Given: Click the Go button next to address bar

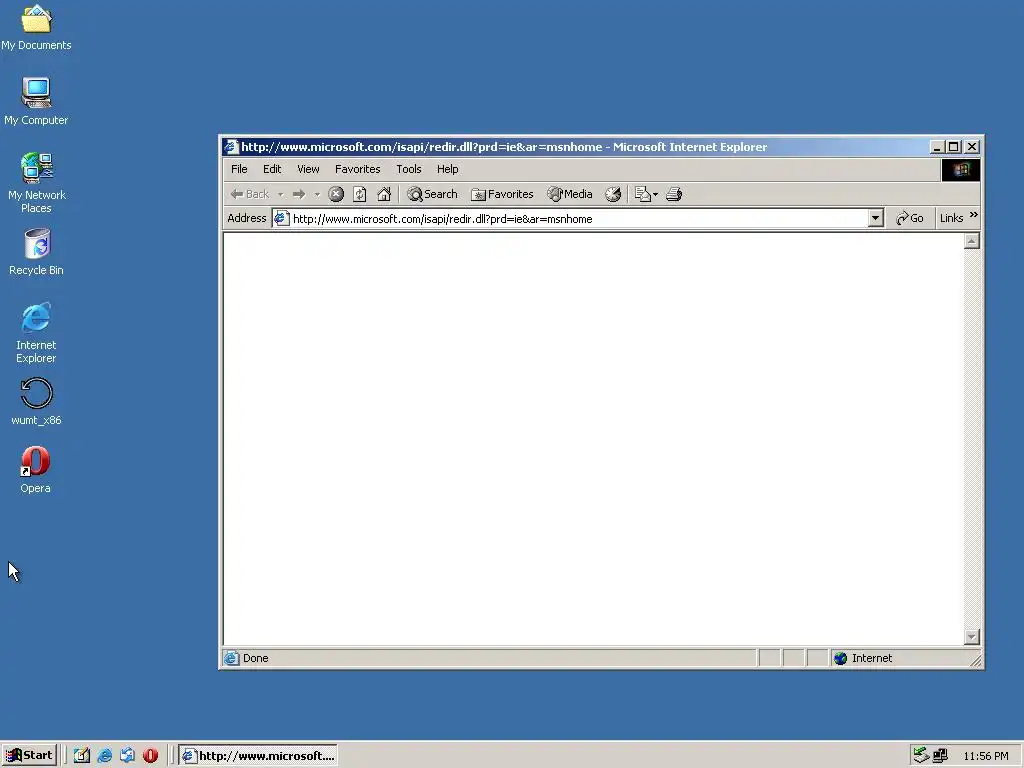Looking at the screenshot, I should click(910, 218).
